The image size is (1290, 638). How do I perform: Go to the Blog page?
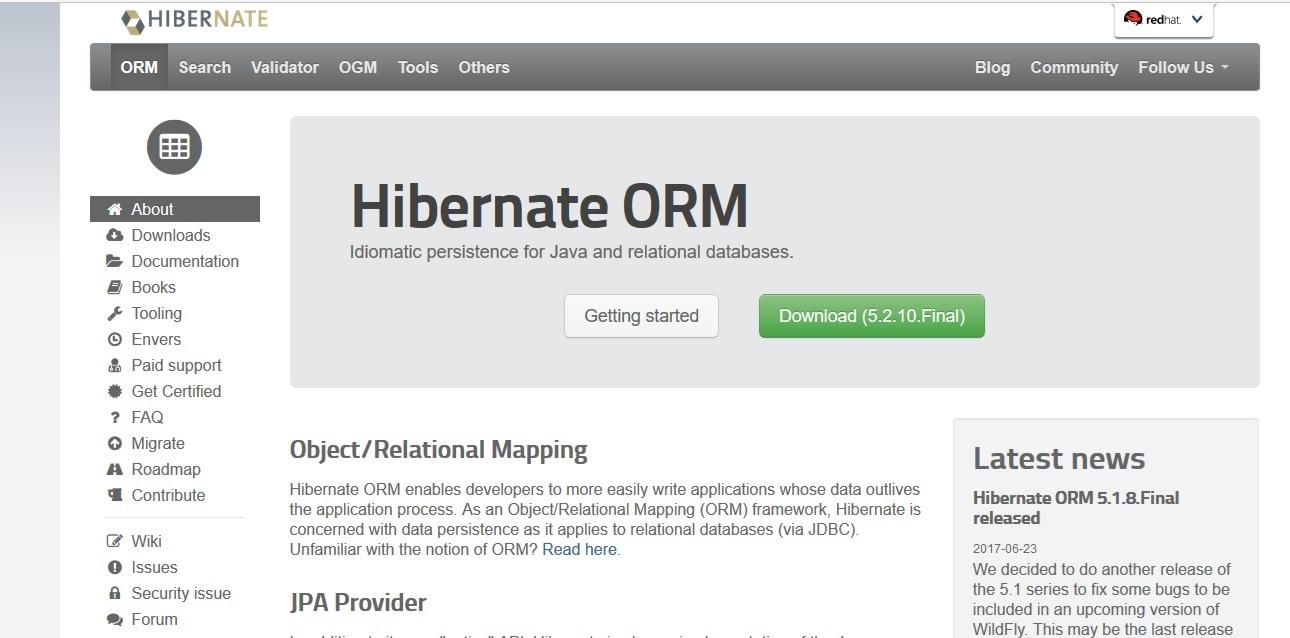pos(992,67)
